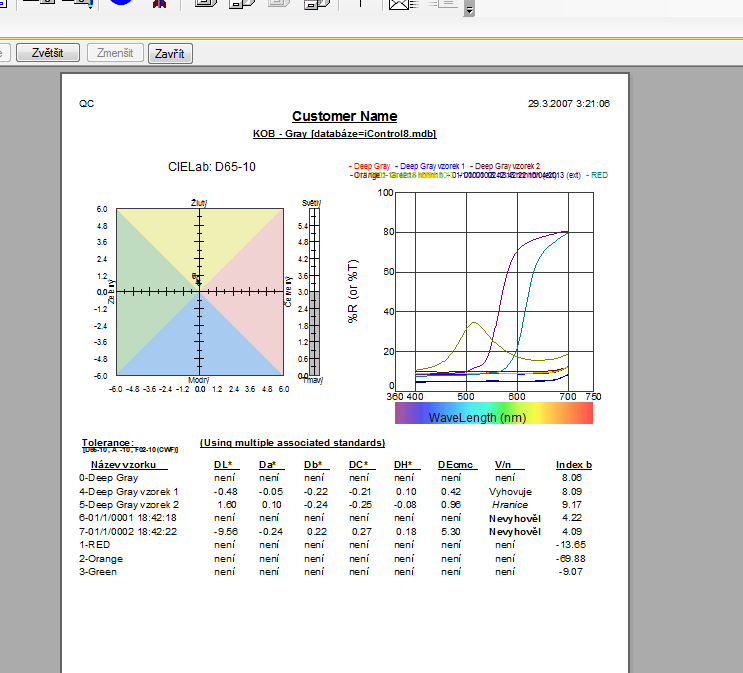Image resolution: width=743 pixels, height=673 pixels.
Task: Click Nevyhověl in the 18:42:18 row
Action: coord(515,518)
